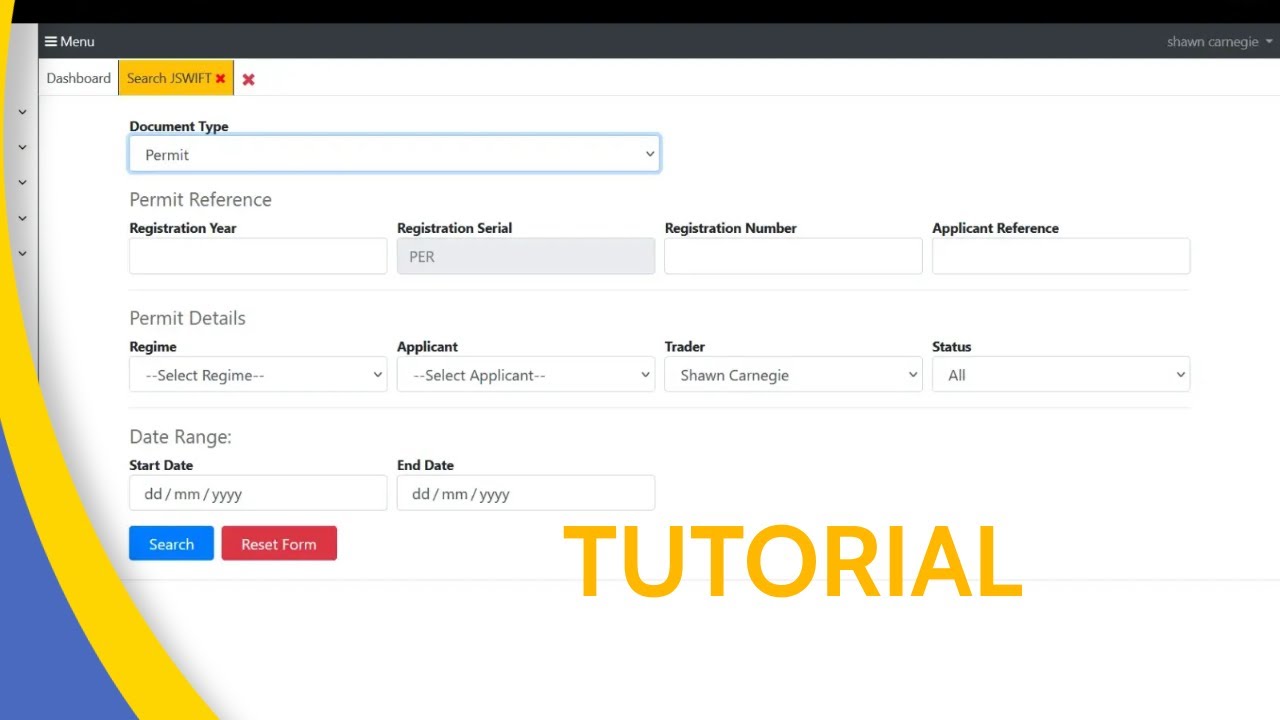
Task: Open the Status dropdown showing All
Action: 1061,375
